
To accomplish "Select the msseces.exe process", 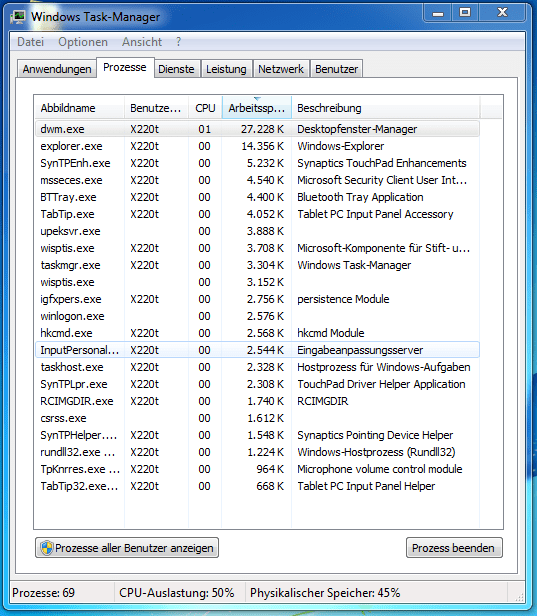I will (257, 180).
